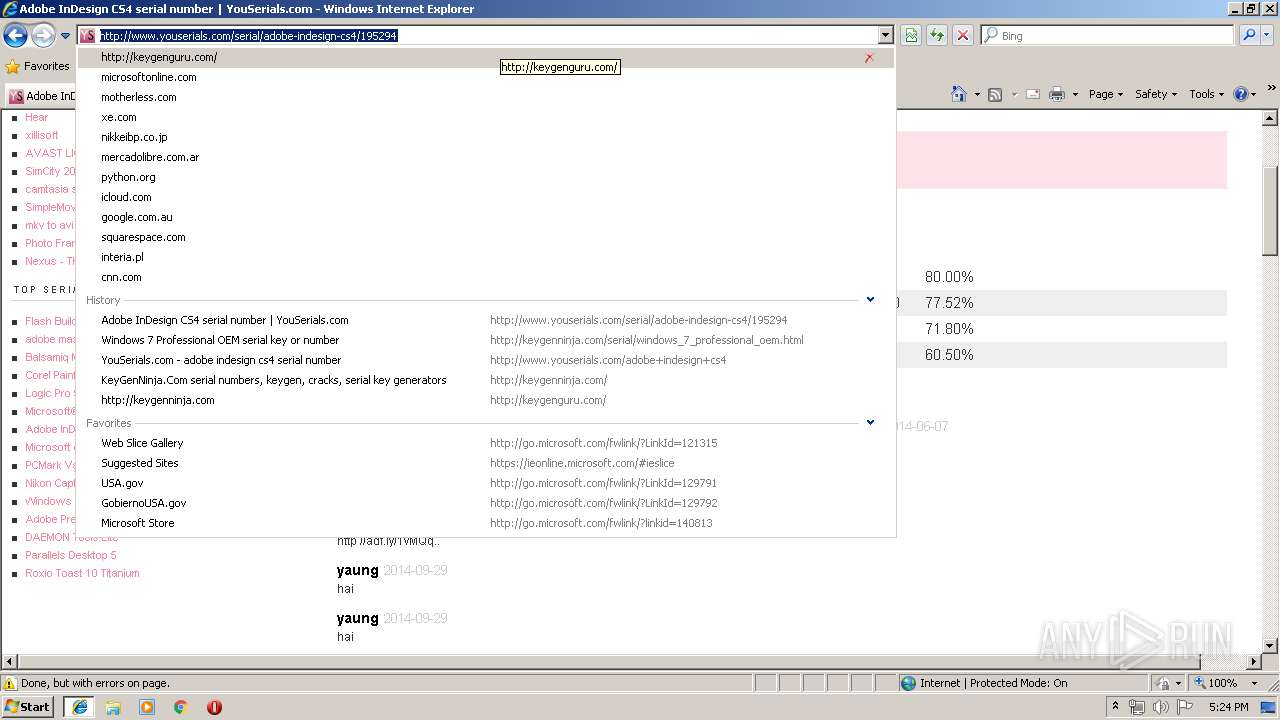Click the Back navigation arrow
The width and height of the screenshot is (1280, 720).
click(15, 36)
